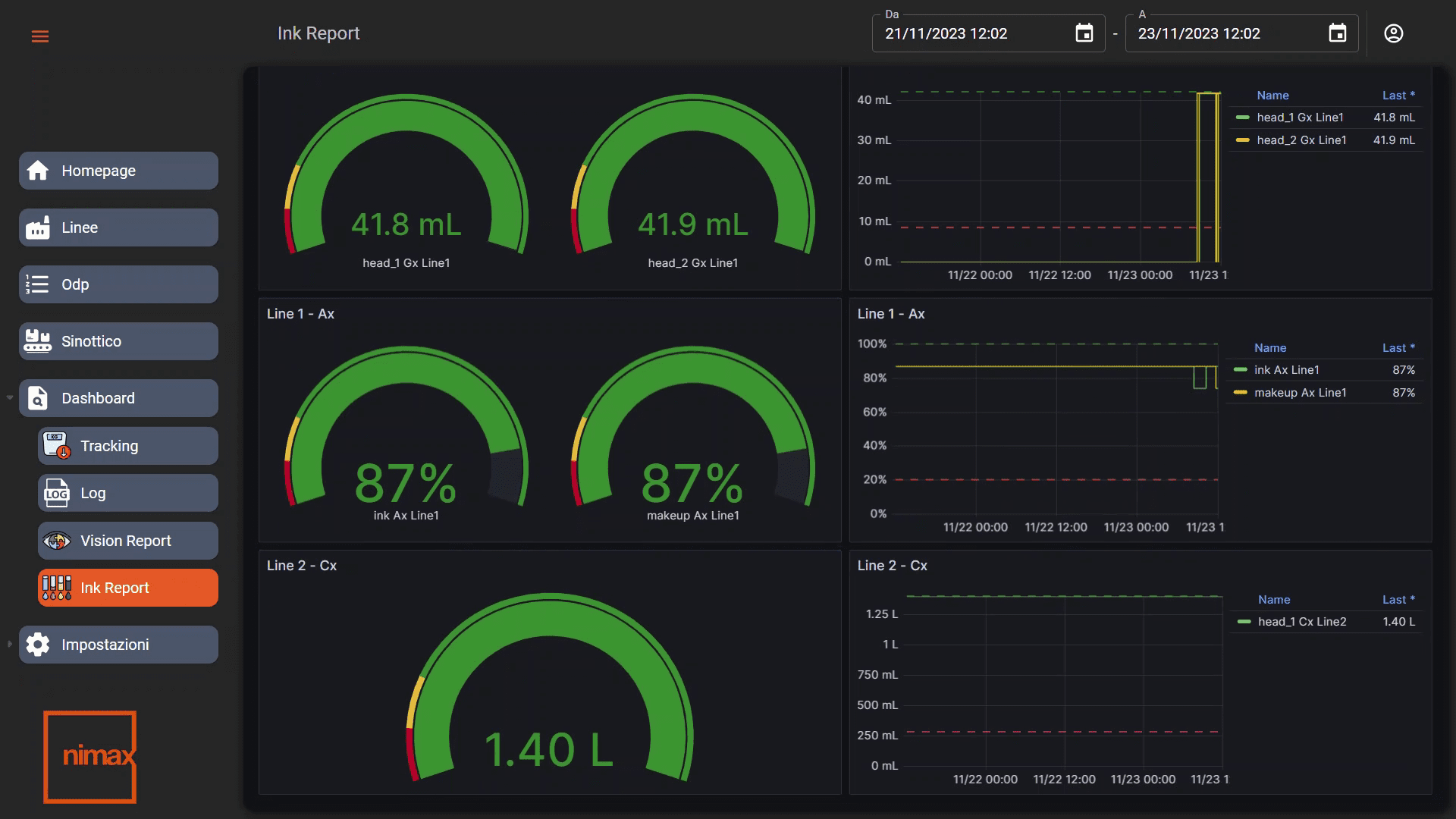Expand the Impostazioni submenu arrow
1456x819 pixels.
10,645
